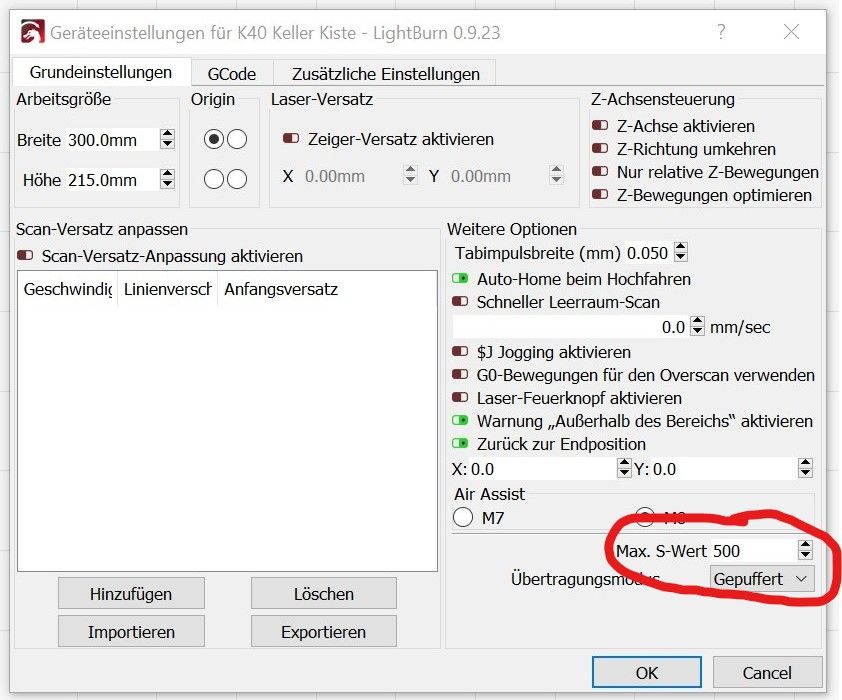Click the Anfangsversatz column header

pos(281,289)
